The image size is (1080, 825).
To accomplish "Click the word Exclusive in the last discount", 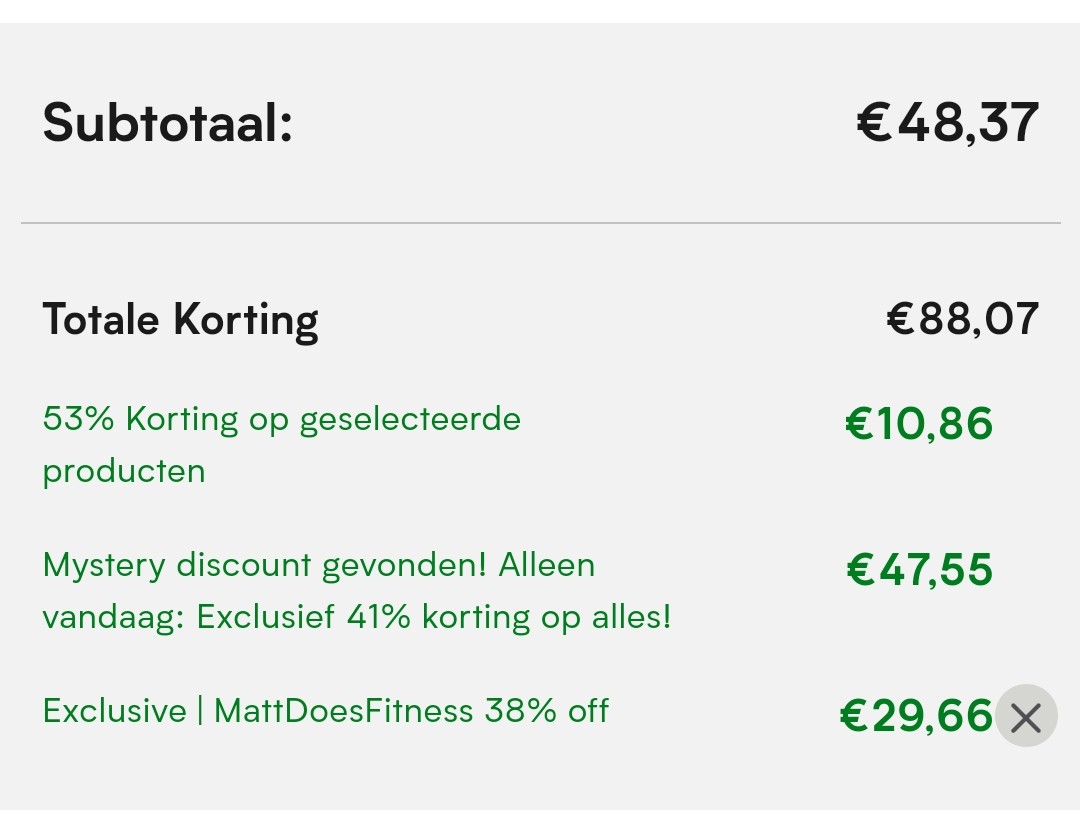I will [114, 711].
